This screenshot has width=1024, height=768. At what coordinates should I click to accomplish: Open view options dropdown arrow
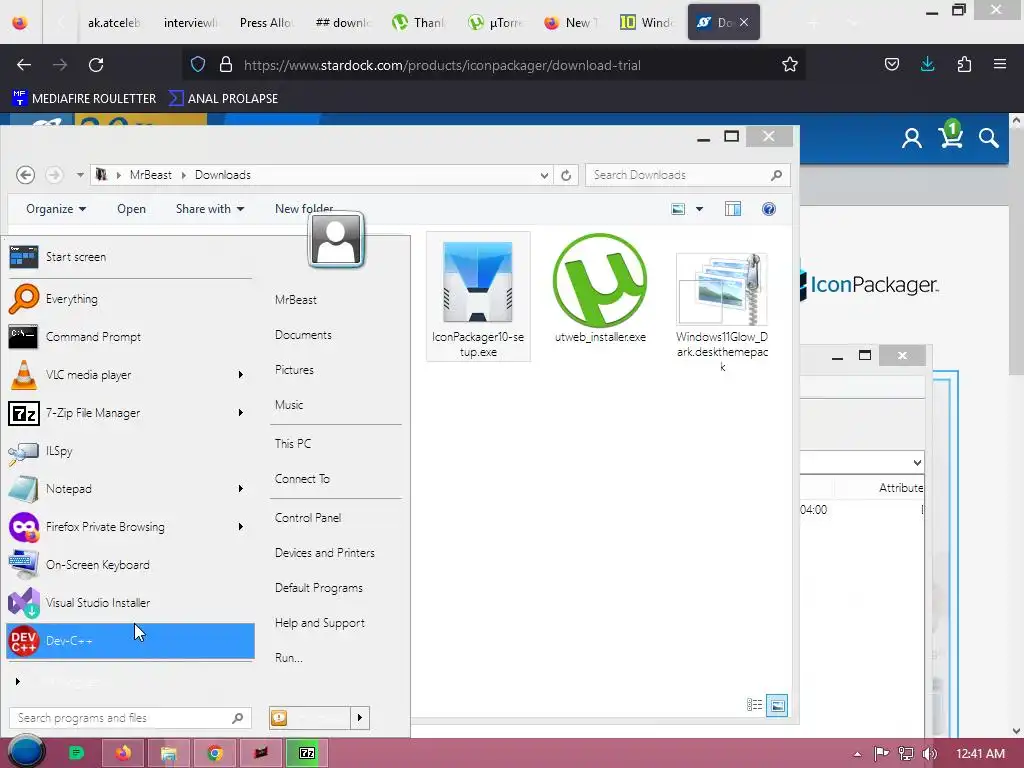coord(699,209)
